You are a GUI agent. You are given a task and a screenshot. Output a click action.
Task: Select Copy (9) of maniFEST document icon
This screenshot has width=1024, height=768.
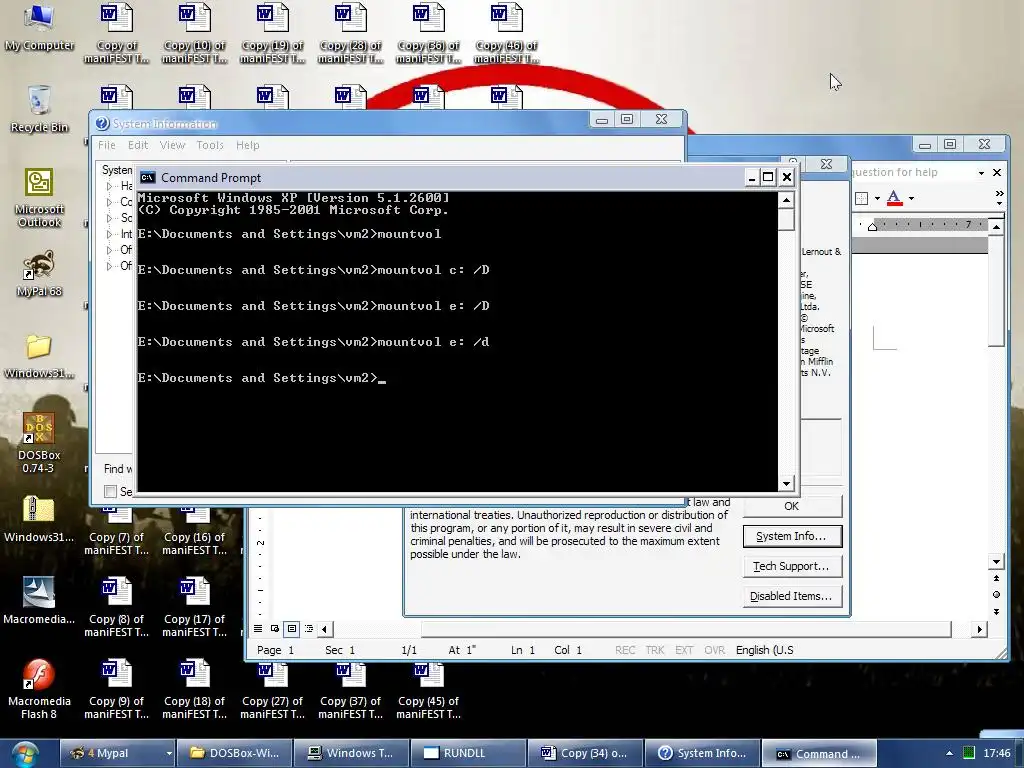point(116,690)
